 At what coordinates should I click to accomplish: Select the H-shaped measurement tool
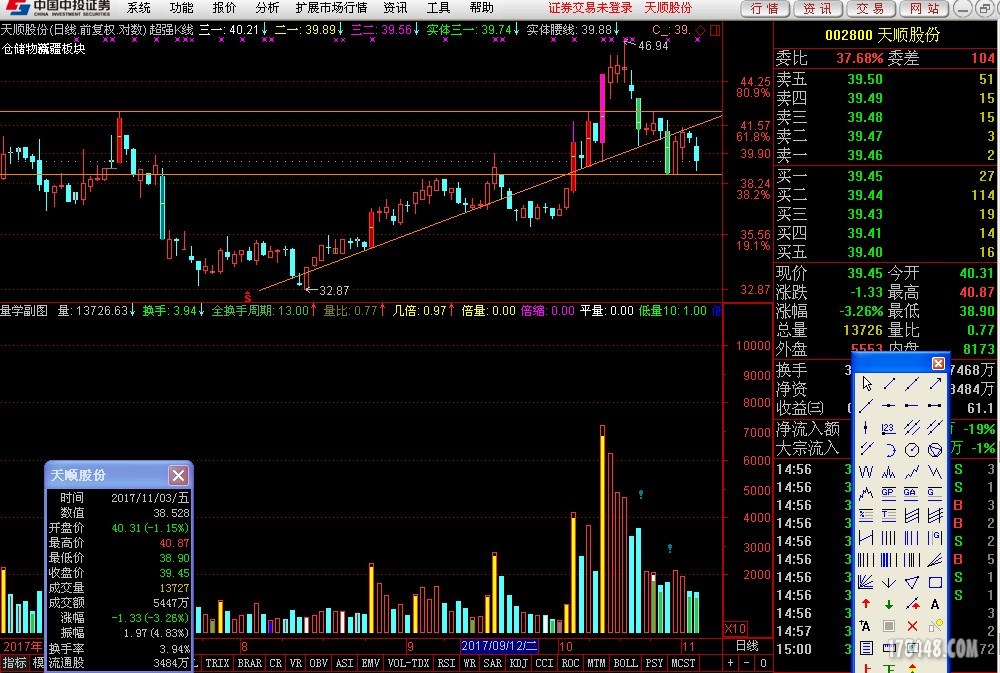(x=866, y=537)
